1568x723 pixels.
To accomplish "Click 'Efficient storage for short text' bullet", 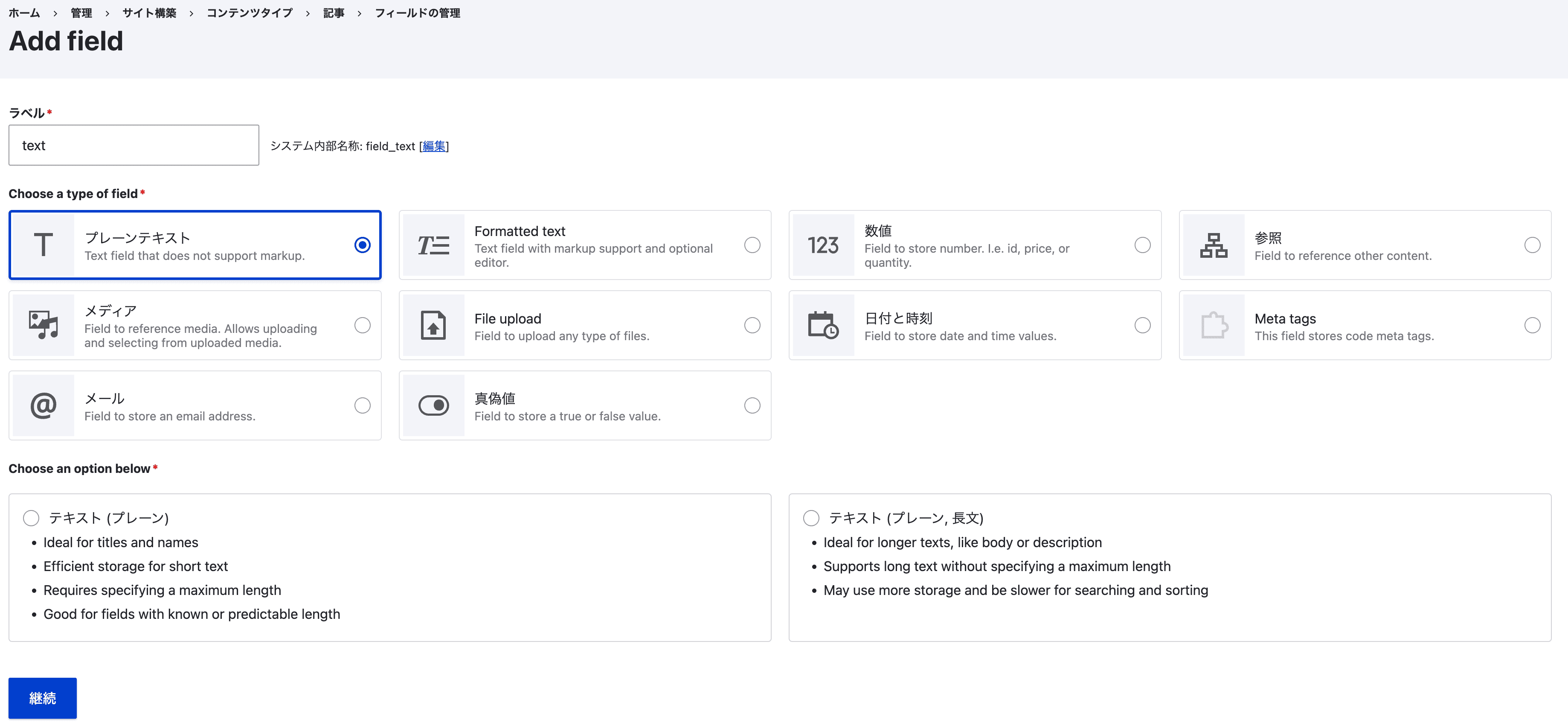I will coord(135,566).
